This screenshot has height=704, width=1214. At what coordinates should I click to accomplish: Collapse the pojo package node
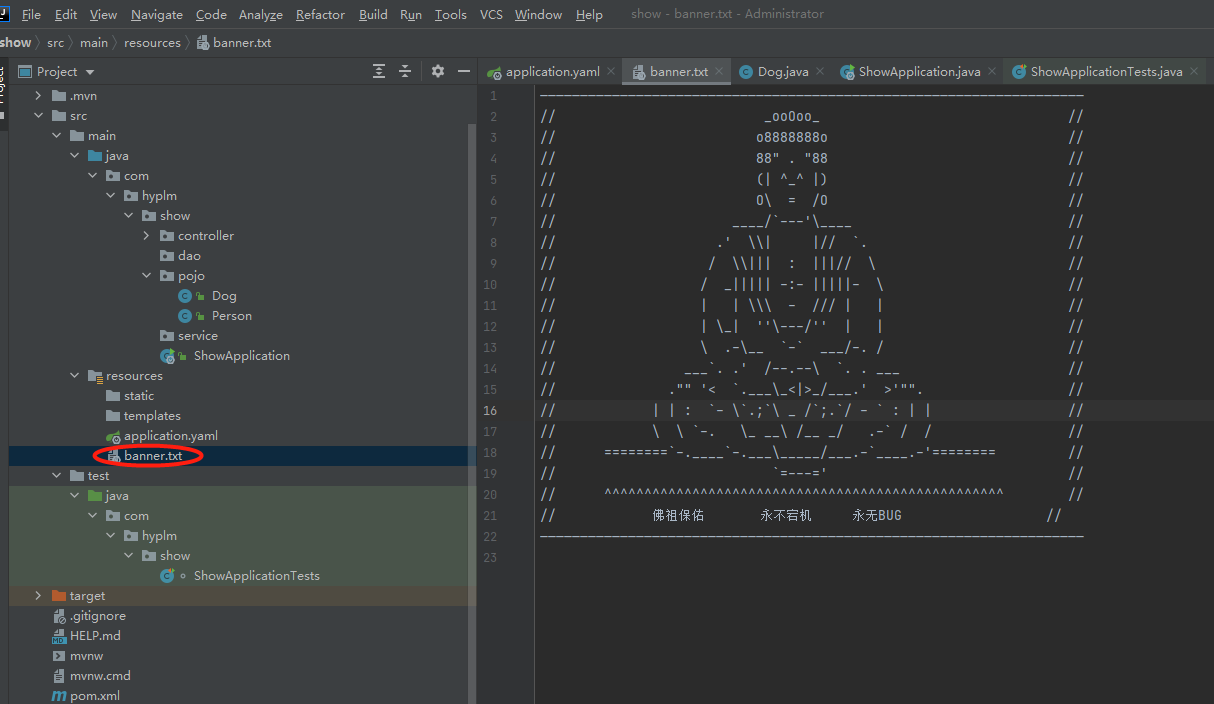pyautogui.click(x=146, y=275)
